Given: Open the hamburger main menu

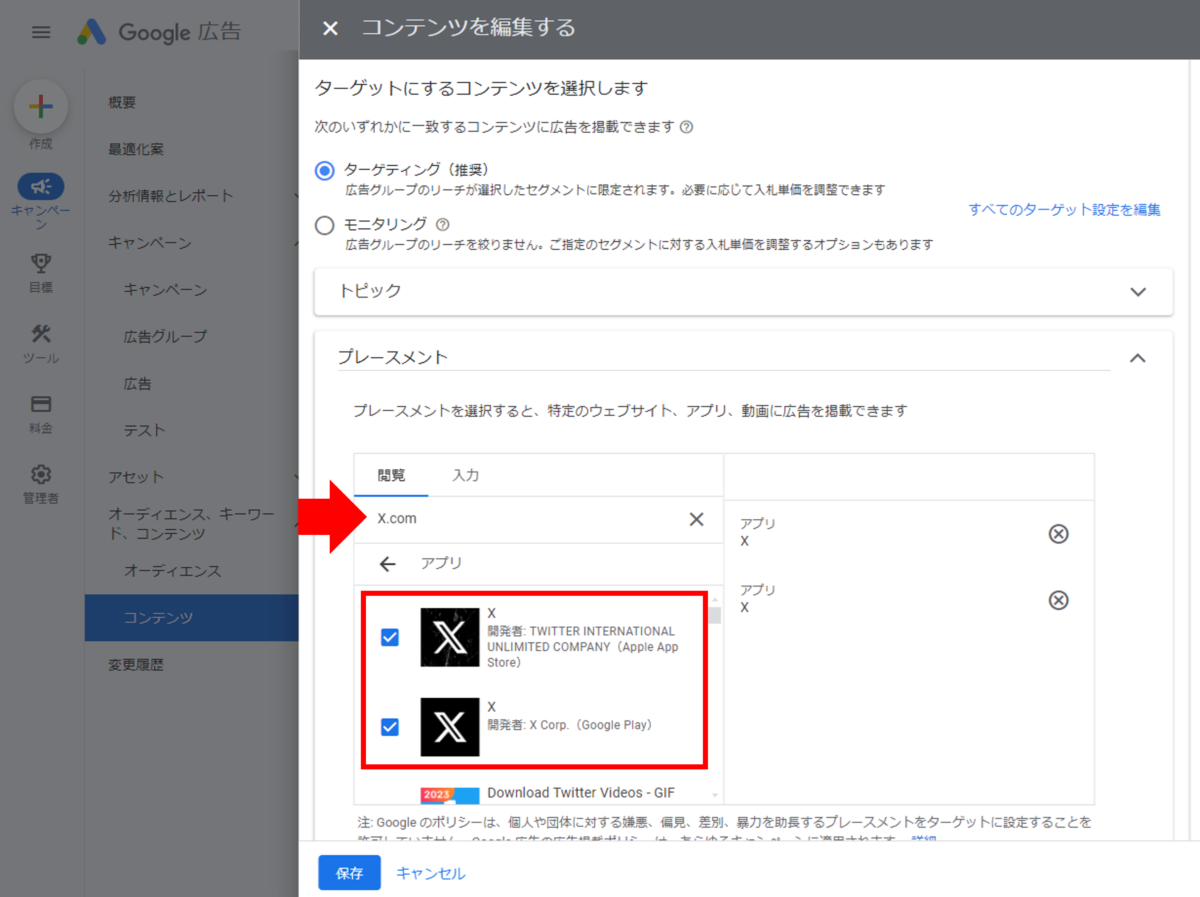Looking at the screenshot, I should (41, 32).
